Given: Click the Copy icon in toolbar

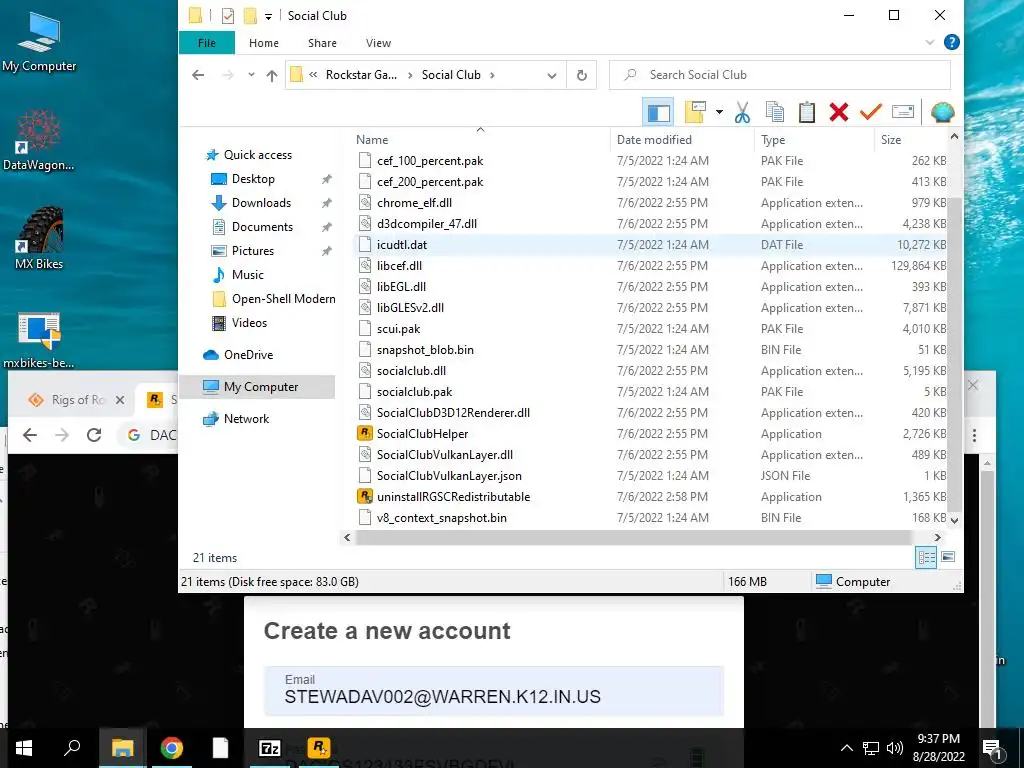Looking at the screenshot, I should tap(775, 112).
